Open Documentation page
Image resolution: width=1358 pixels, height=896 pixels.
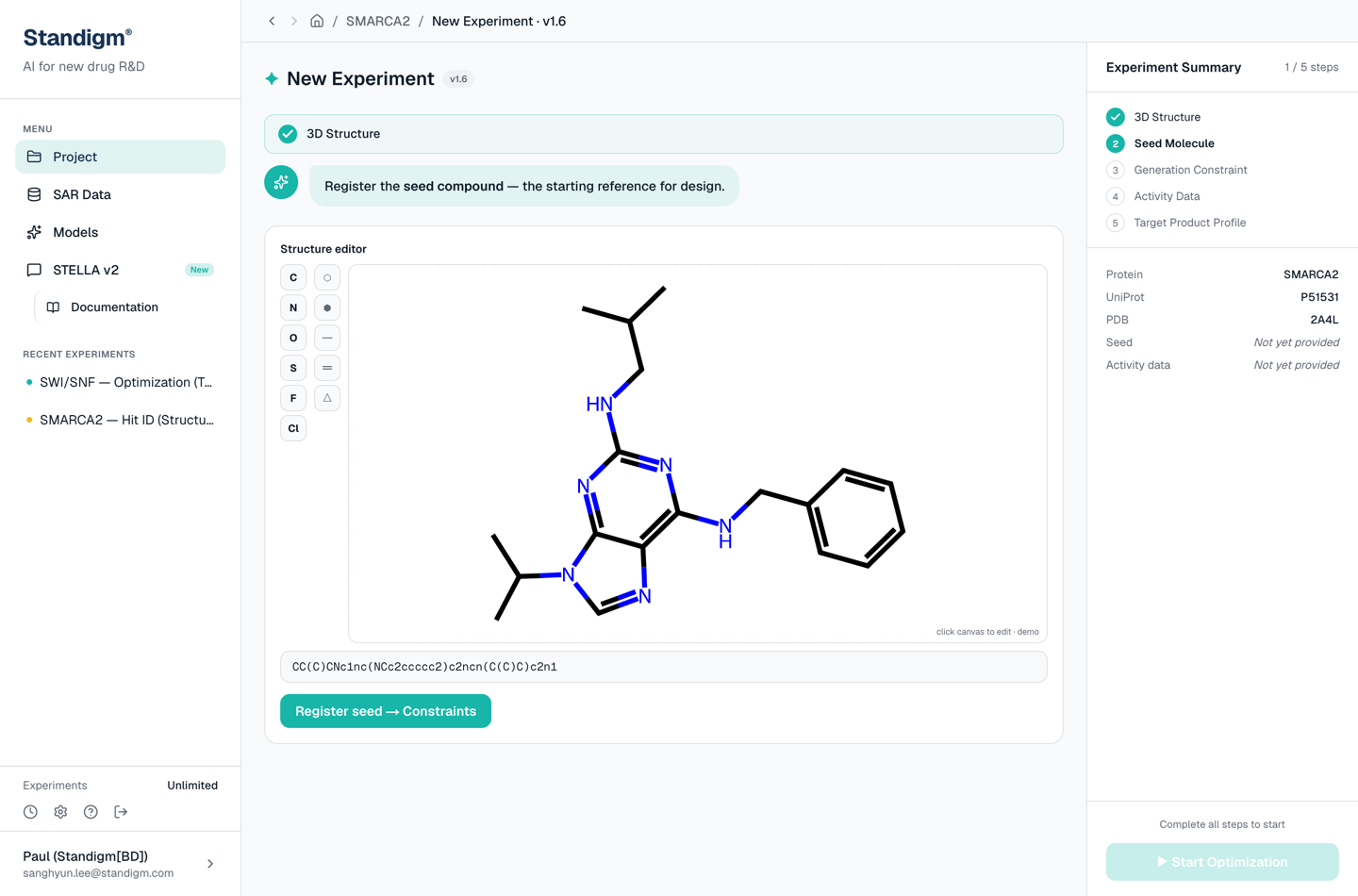pyautogui.click(x=130, y=307)
